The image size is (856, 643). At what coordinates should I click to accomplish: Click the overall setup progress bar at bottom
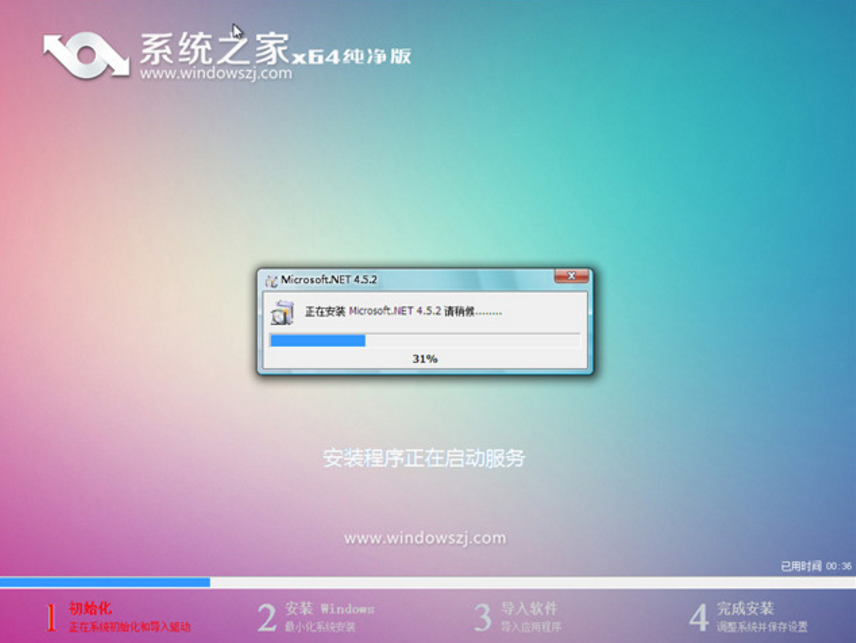pos(428,582)
